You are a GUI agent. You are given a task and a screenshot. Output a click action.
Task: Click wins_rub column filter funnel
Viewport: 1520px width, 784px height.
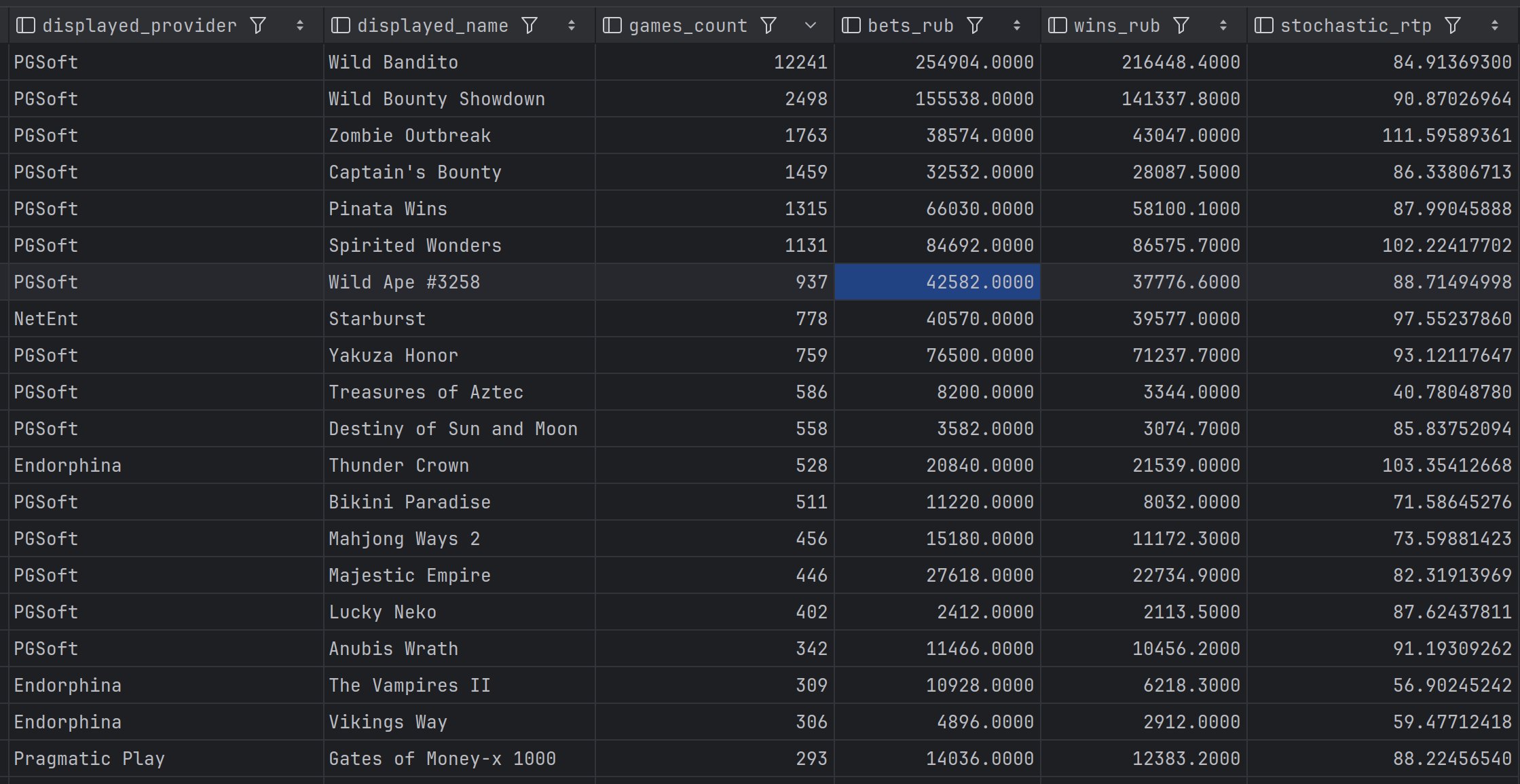(1181, 26)
